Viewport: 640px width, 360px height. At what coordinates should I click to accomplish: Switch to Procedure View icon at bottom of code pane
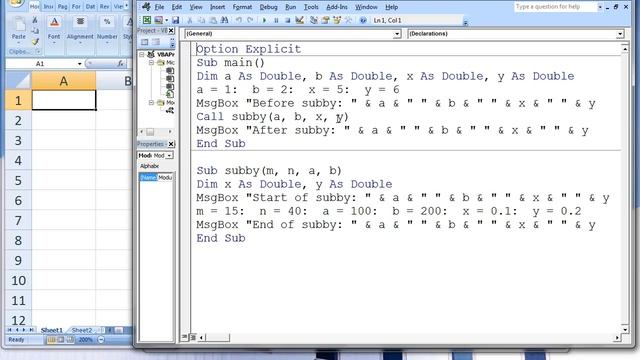coord(184,337)
